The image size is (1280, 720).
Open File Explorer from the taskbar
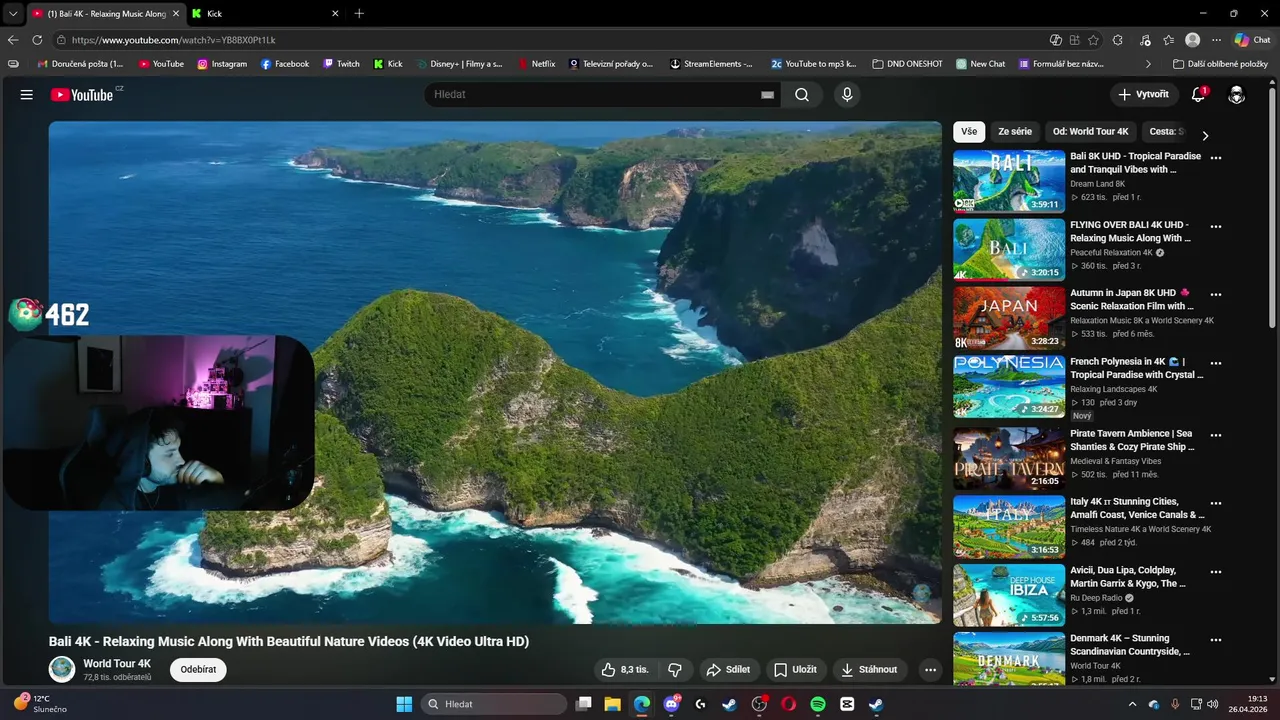coord(612,704)
